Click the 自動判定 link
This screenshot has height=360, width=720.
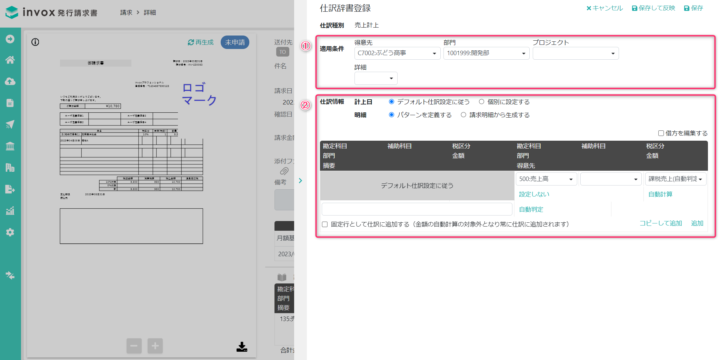(x=531, y=209)
